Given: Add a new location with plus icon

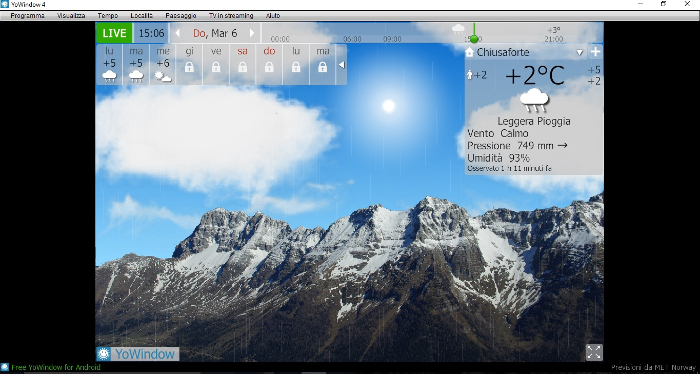Looking at the screenshot, I should pyautogui.click(x=596, y=52).
